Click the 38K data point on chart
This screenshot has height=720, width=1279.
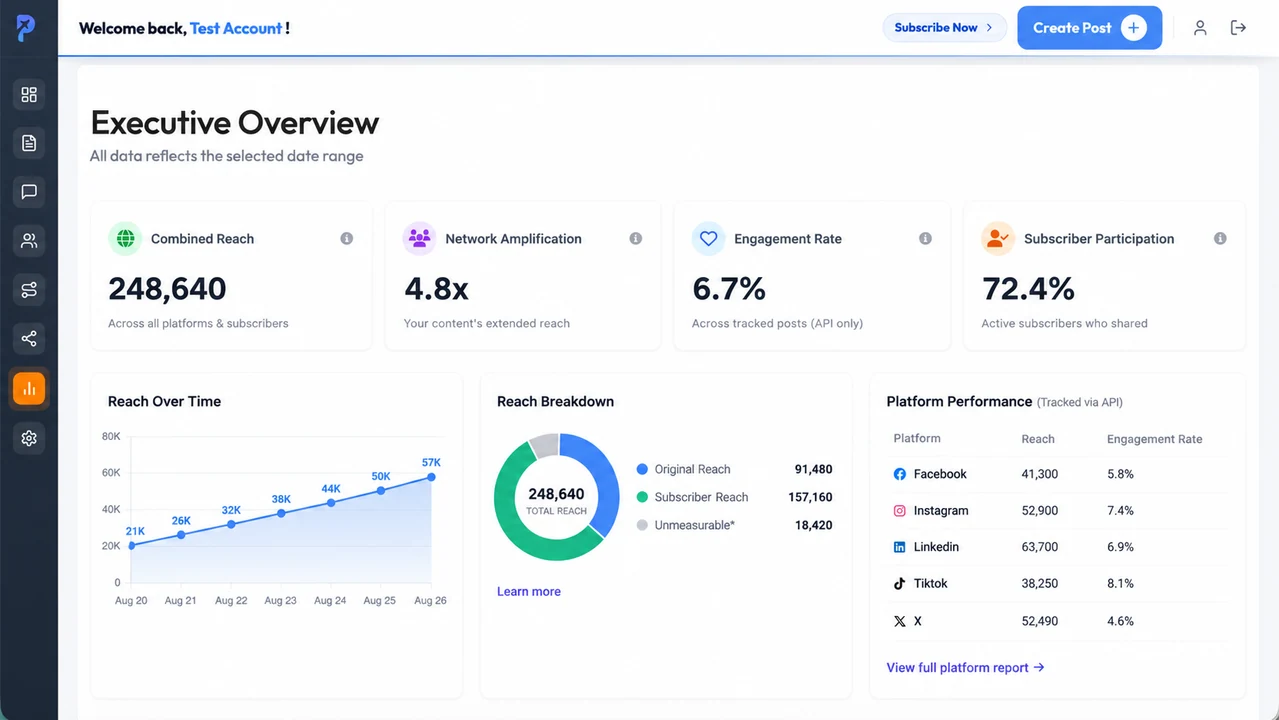pyautogui.click(x=281, y=513)
